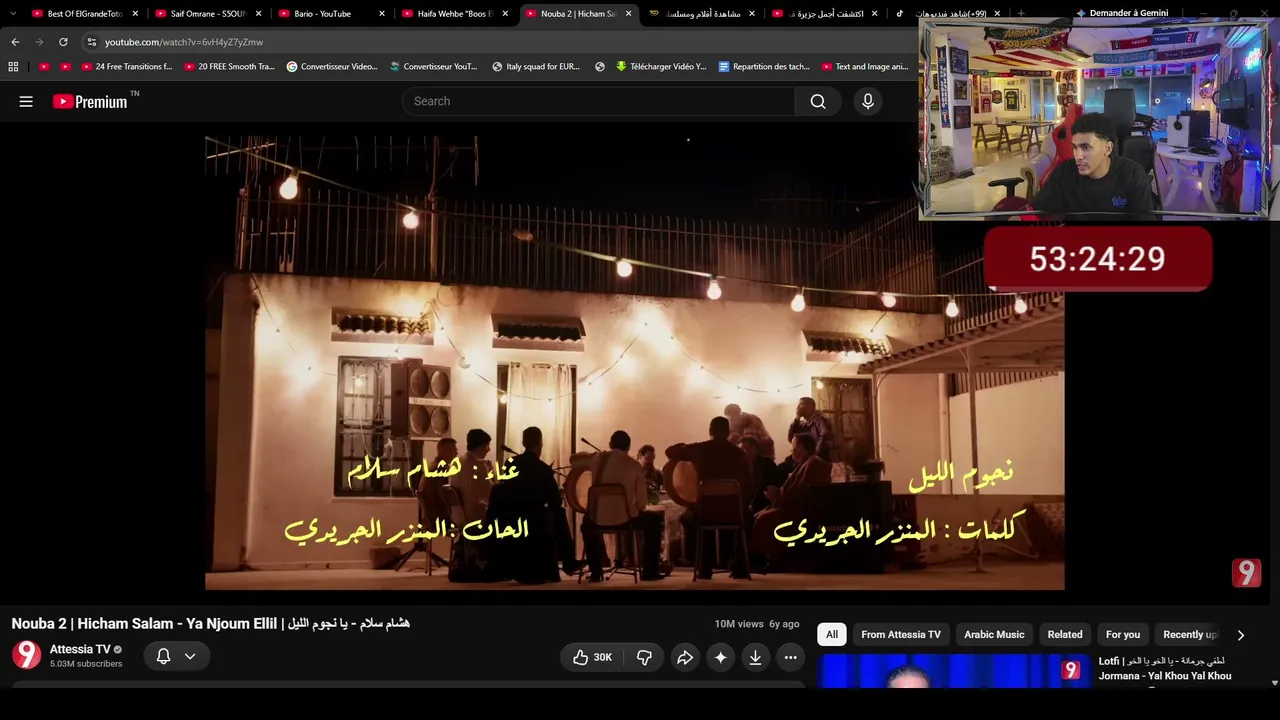Open Lotfi Jormana suggested video thumbnail

(954, 671)
